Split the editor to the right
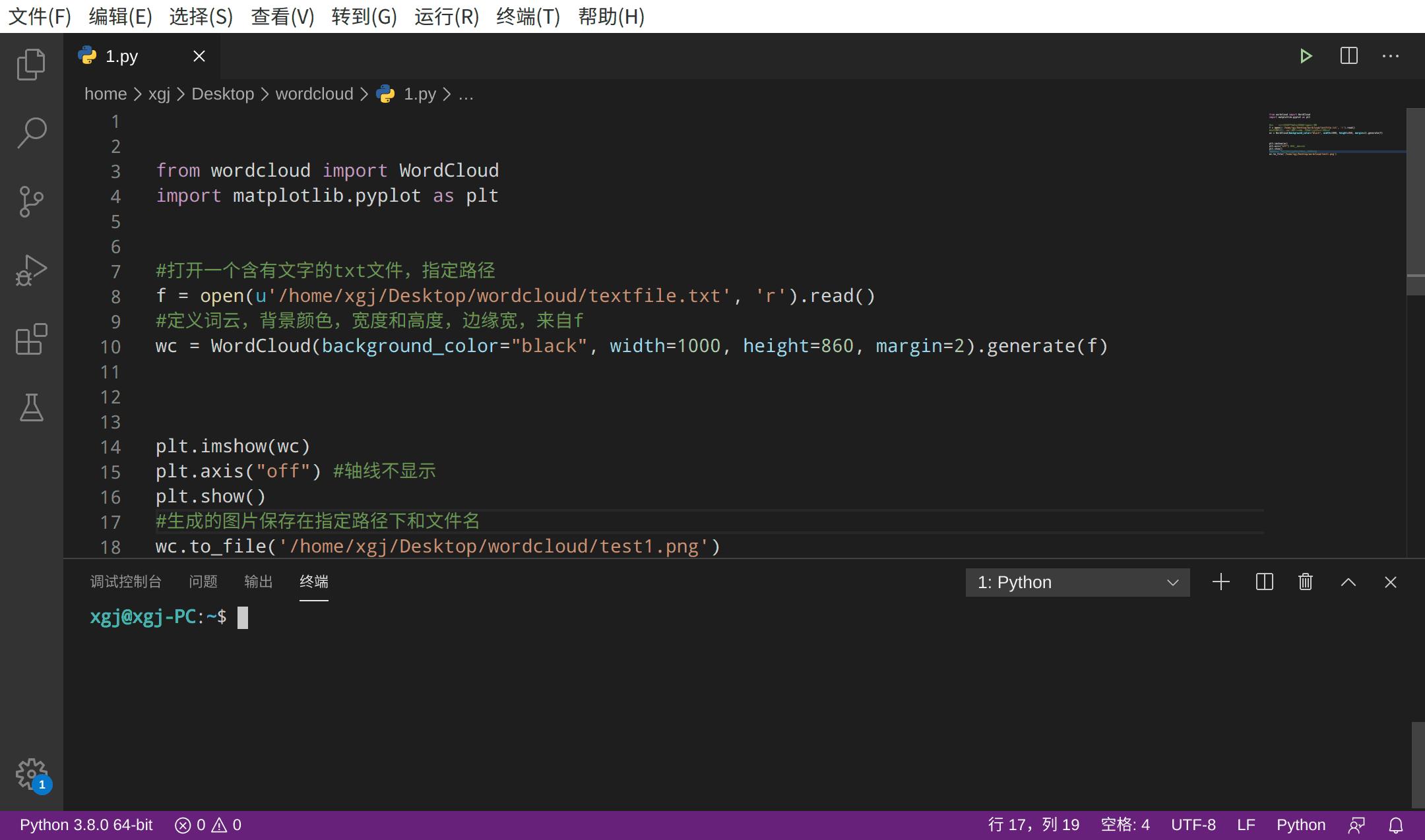The height and width of the screenshot is (840, 1425). pos(1348,56)
